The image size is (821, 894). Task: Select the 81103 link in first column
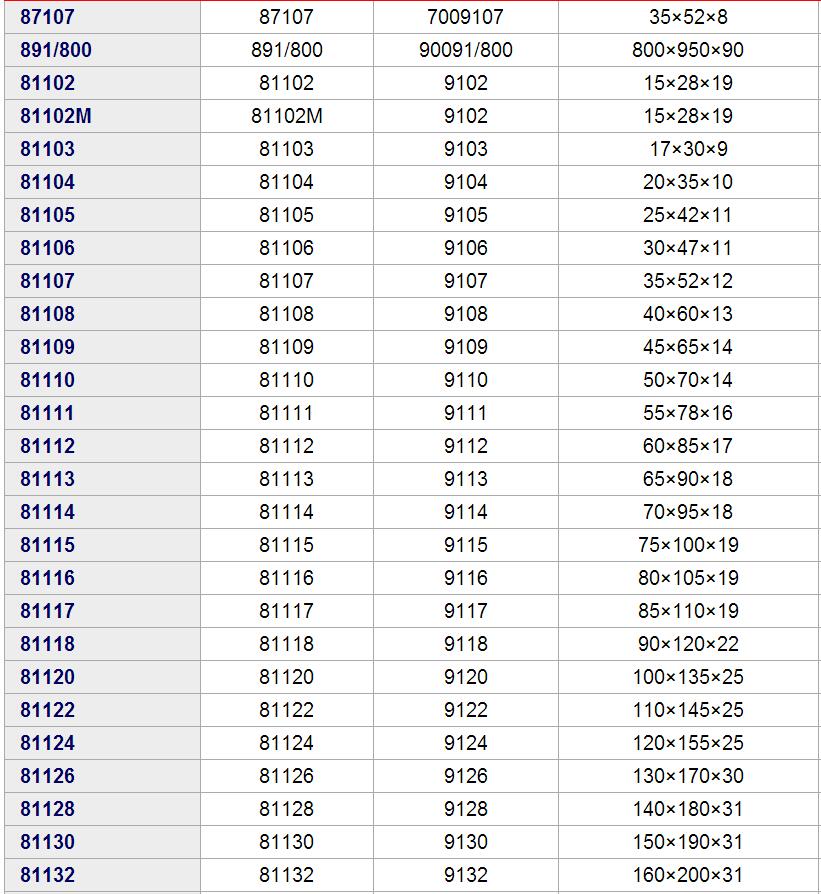point(47,149)
